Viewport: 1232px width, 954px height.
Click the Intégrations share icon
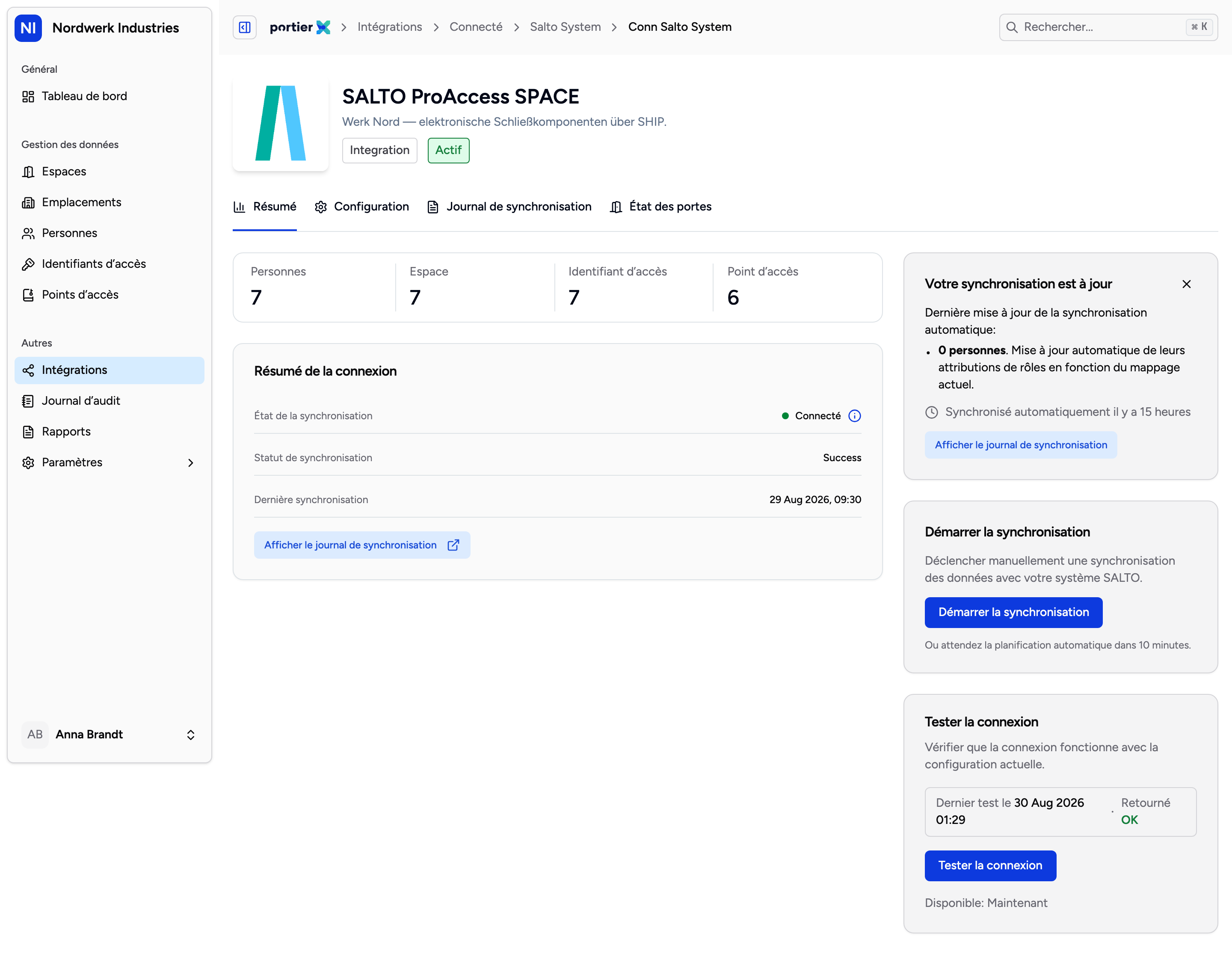(28, 370)
